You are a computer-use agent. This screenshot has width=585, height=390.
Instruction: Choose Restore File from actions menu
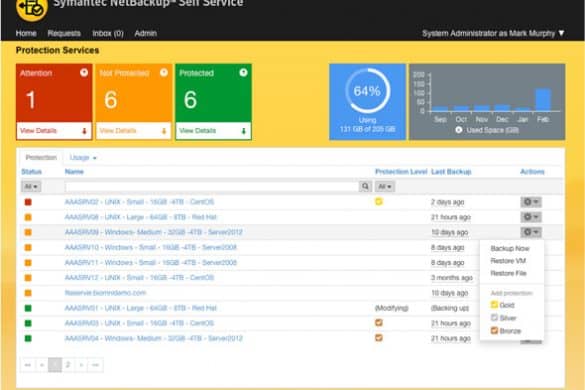click(508, 273)
